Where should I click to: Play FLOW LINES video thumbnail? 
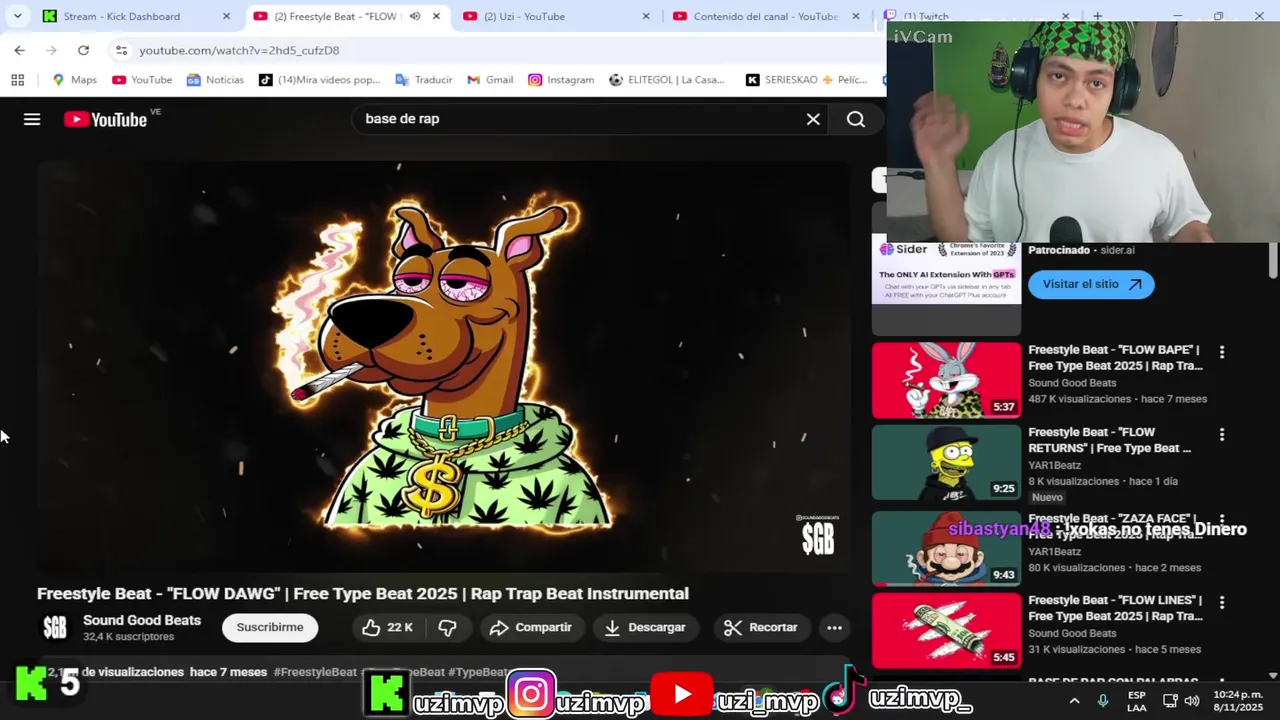click(946, 630)
